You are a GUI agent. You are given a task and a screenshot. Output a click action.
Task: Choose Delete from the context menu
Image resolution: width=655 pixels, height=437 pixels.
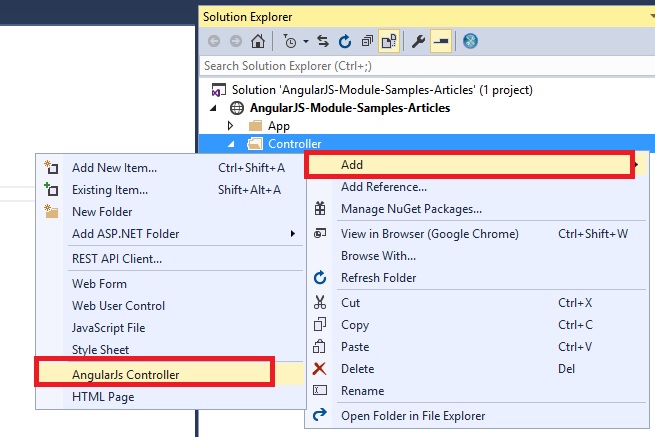358,368
